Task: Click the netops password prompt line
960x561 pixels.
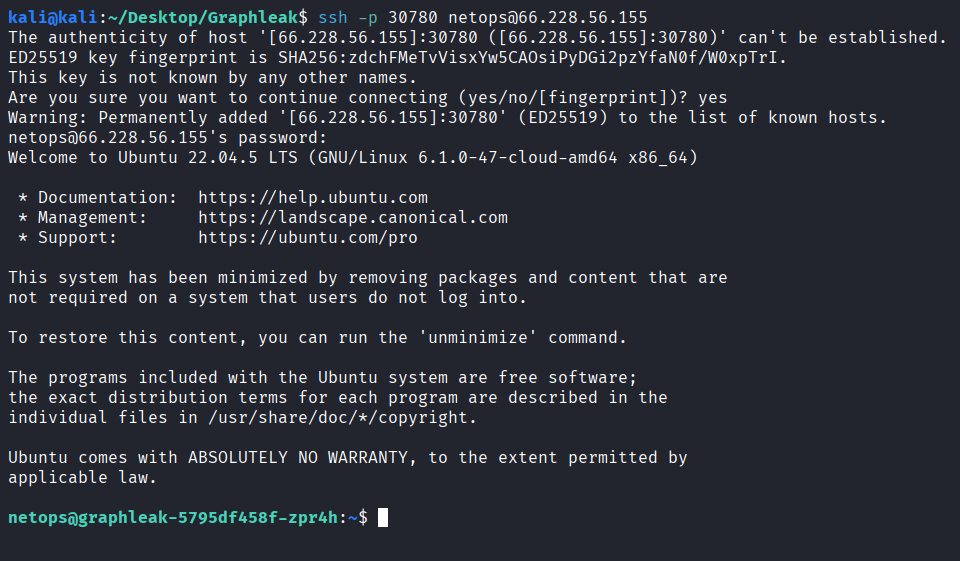Action: (168, 138)
